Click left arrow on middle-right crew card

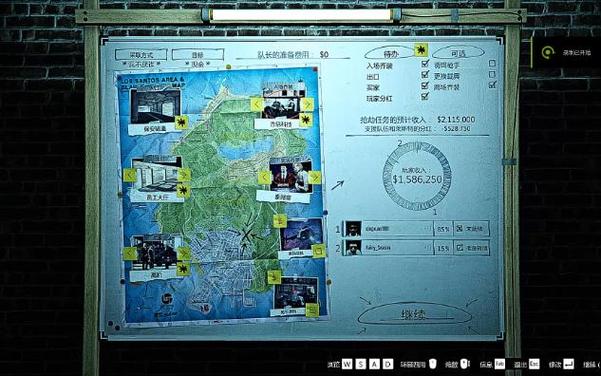(264, 177)
